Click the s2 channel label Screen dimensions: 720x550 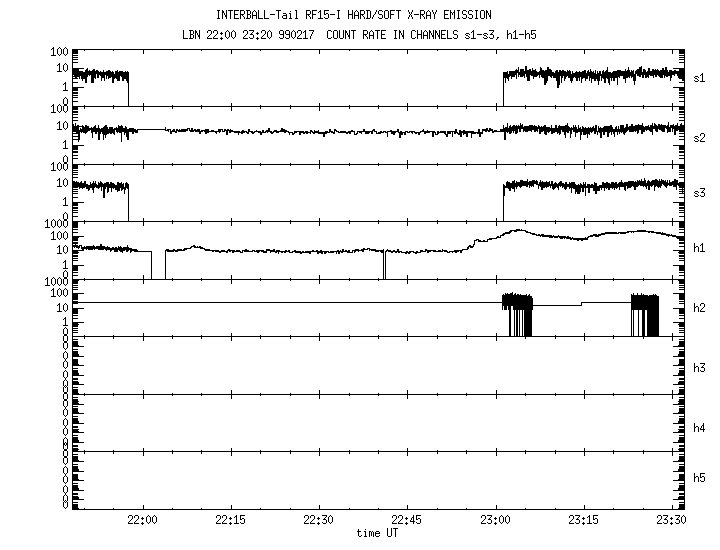click(700, 137)
